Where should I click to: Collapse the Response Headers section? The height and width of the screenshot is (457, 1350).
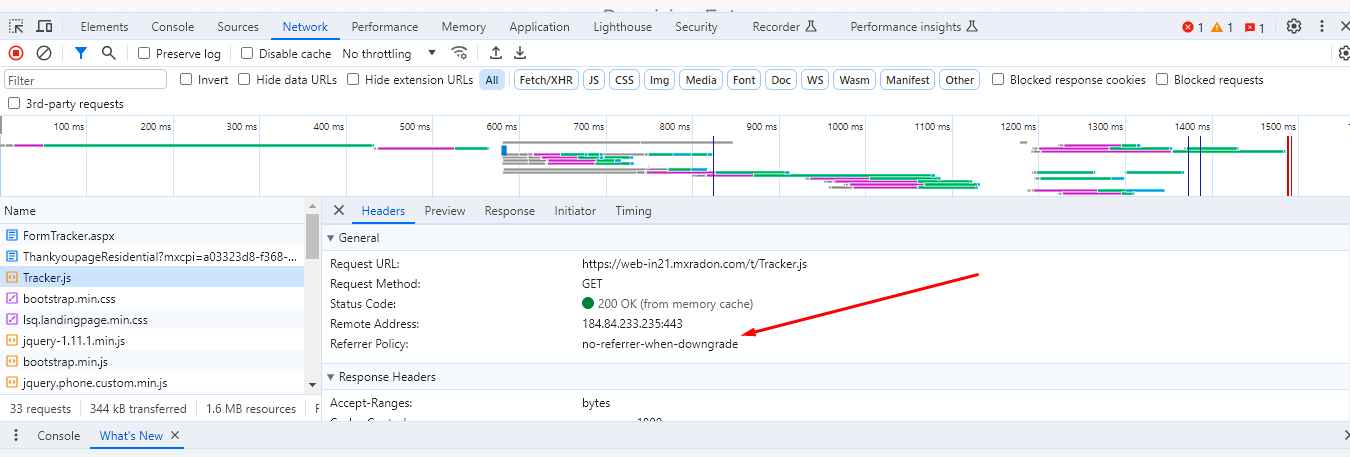tap(331, 377)
